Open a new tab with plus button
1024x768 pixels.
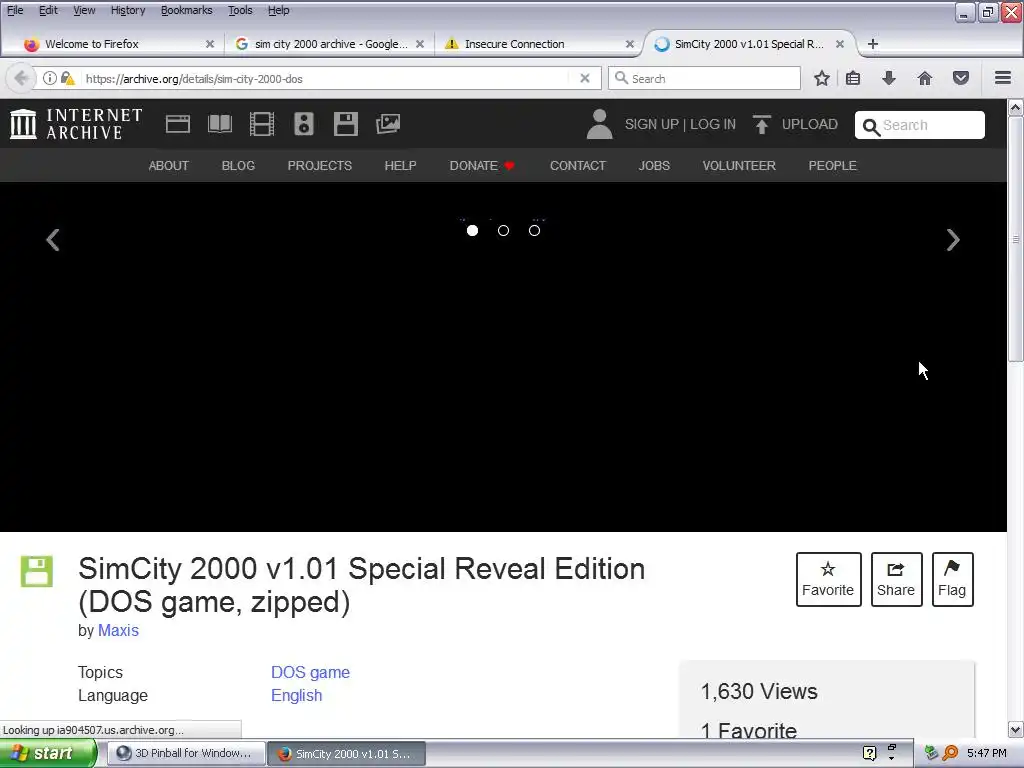point(872,44)
